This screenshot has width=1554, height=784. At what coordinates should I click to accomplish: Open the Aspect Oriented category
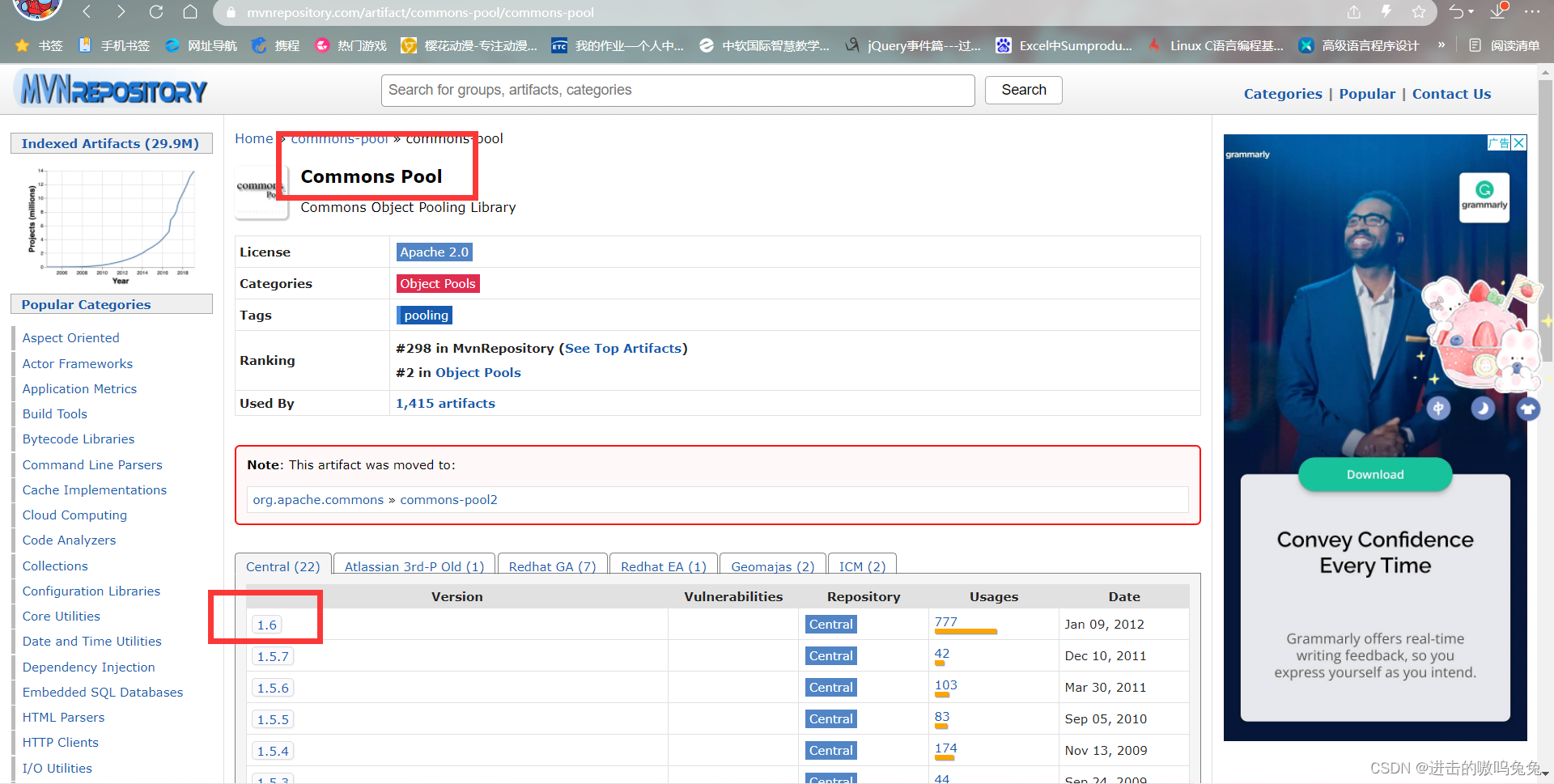70,337
